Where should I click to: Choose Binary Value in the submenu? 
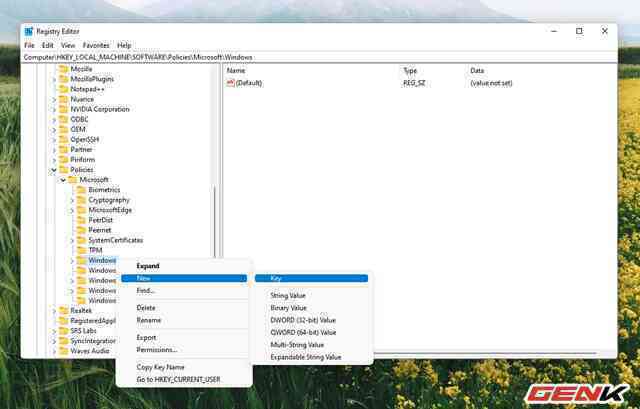tap(311, 308)
